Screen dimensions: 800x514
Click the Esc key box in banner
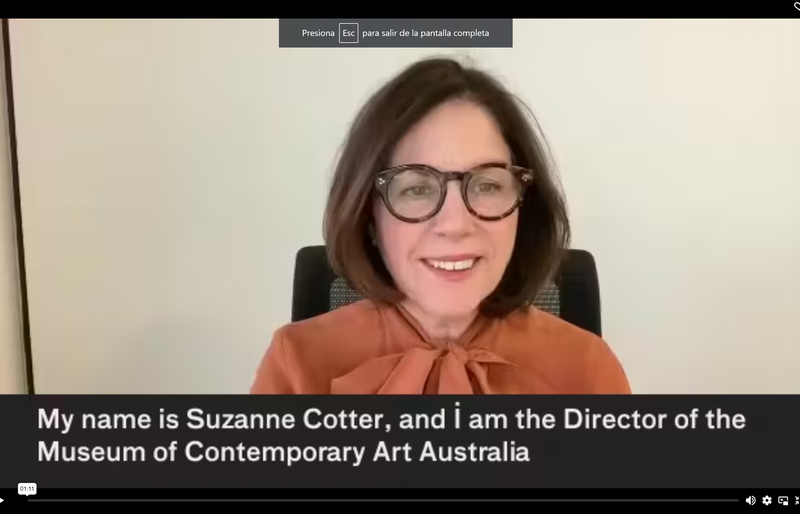click(348, 33)
